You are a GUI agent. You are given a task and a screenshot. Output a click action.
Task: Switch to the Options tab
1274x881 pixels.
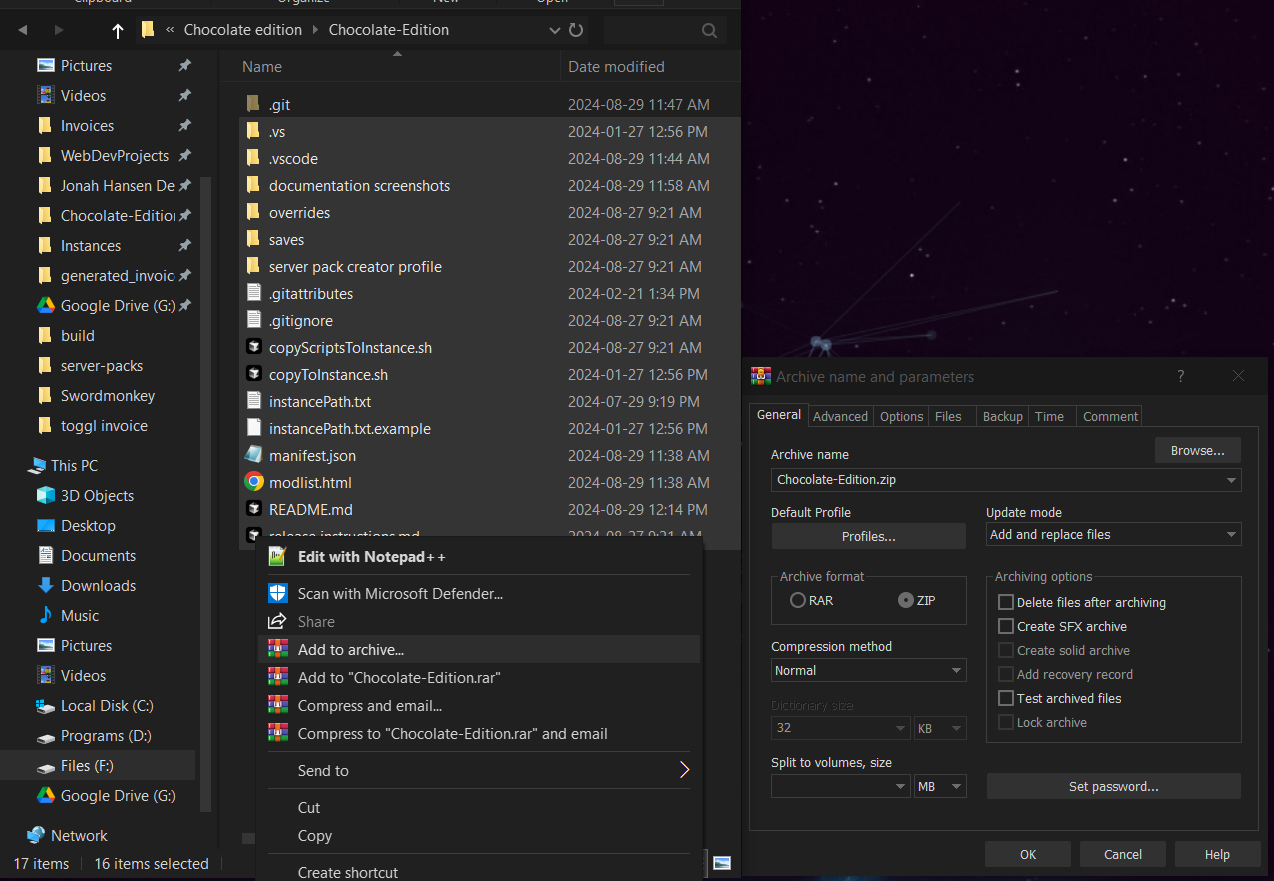pyautogui.click(x=901, y=416)
